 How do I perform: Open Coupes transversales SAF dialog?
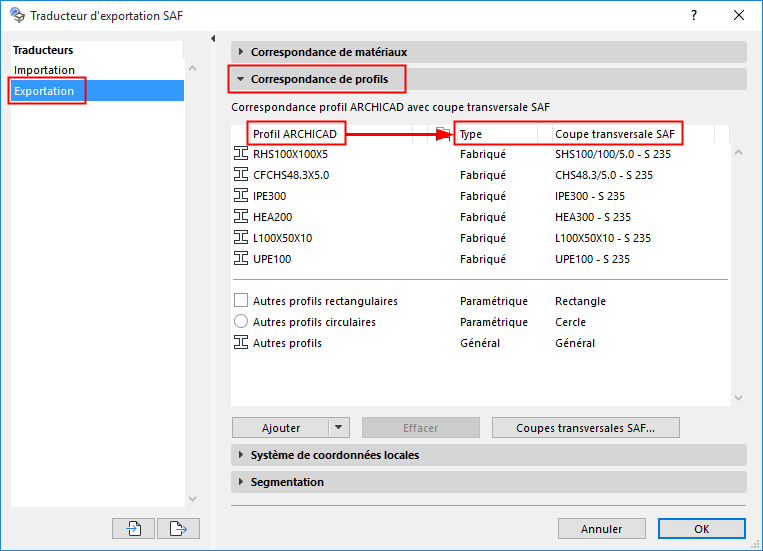pyautogui.click(x=585, y=428)
